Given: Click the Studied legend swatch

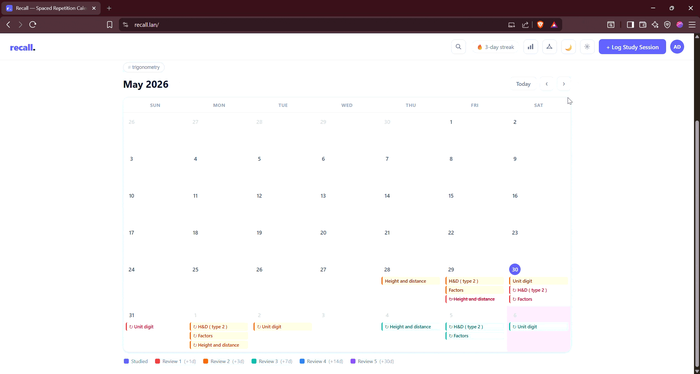Looking at the screenshot, I should 126,361.
